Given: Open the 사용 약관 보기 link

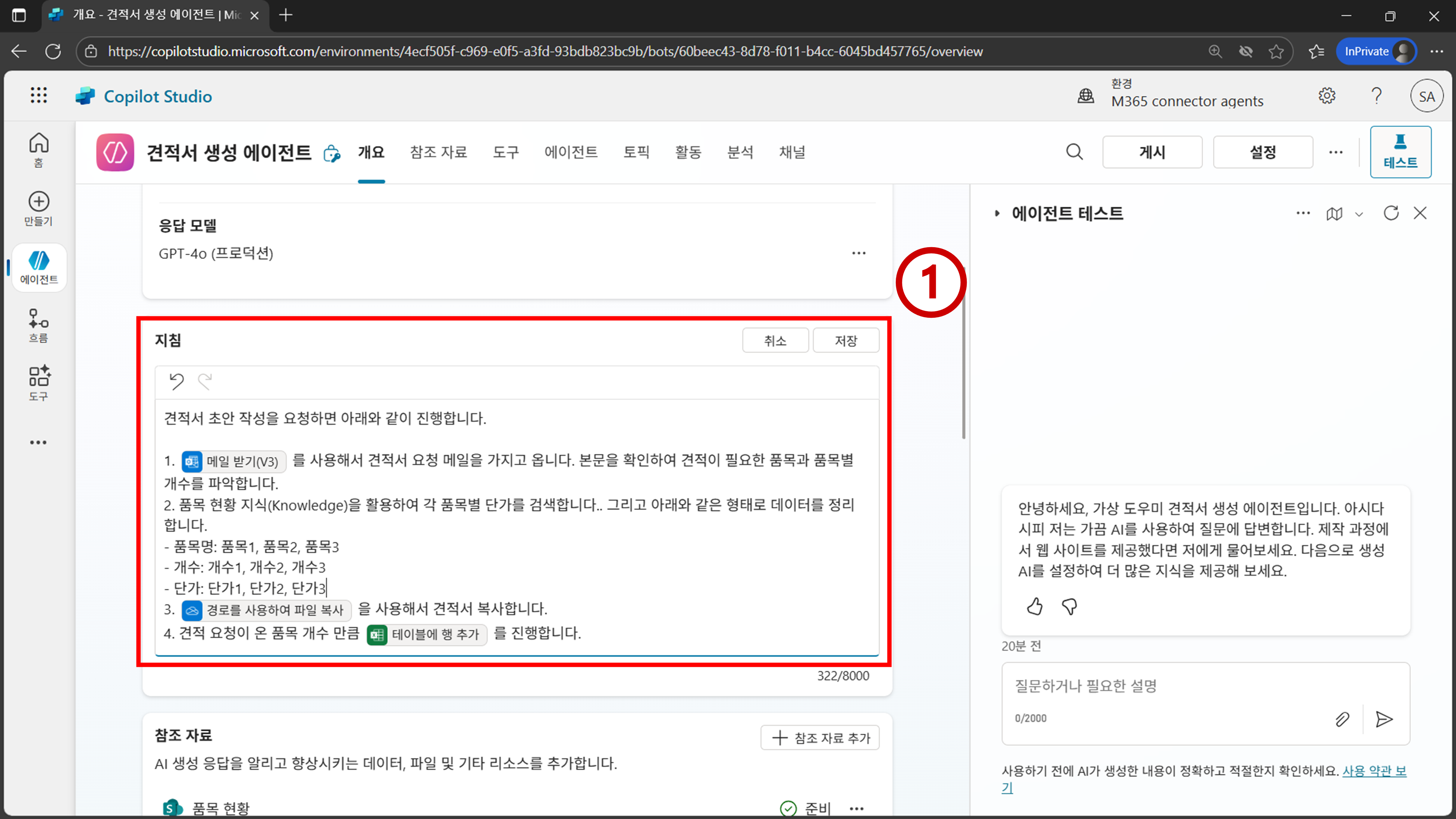Looking at the screenshot, I should pyautogui.click(x=1373, y=771).
